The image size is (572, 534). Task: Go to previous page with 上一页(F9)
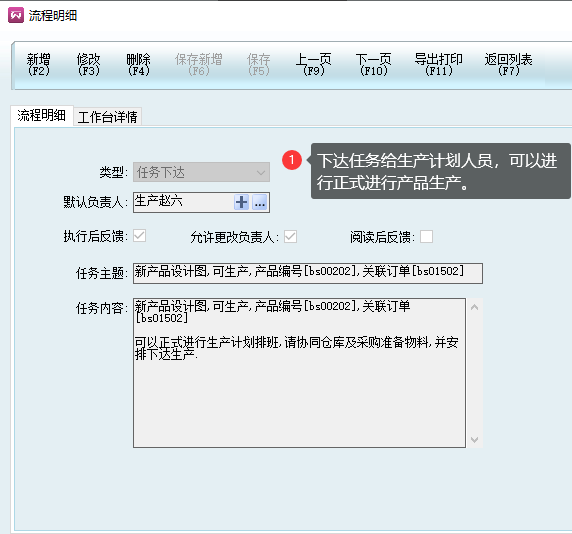tap(314, 65)
